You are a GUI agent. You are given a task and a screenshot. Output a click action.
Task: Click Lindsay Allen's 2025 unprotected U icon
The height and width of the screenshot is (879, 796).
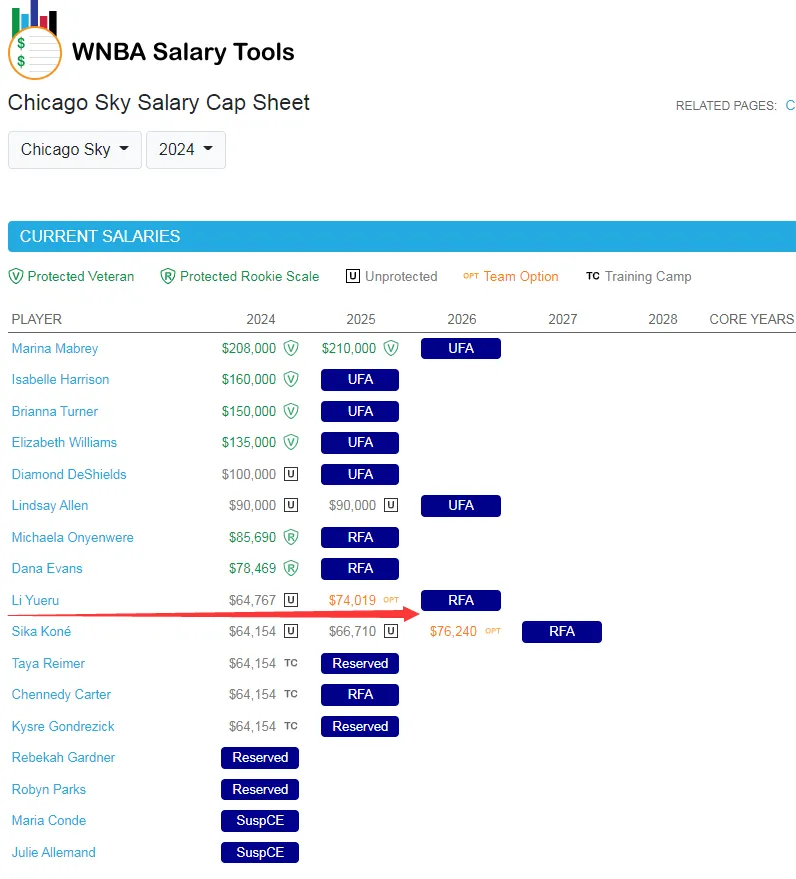391,505
